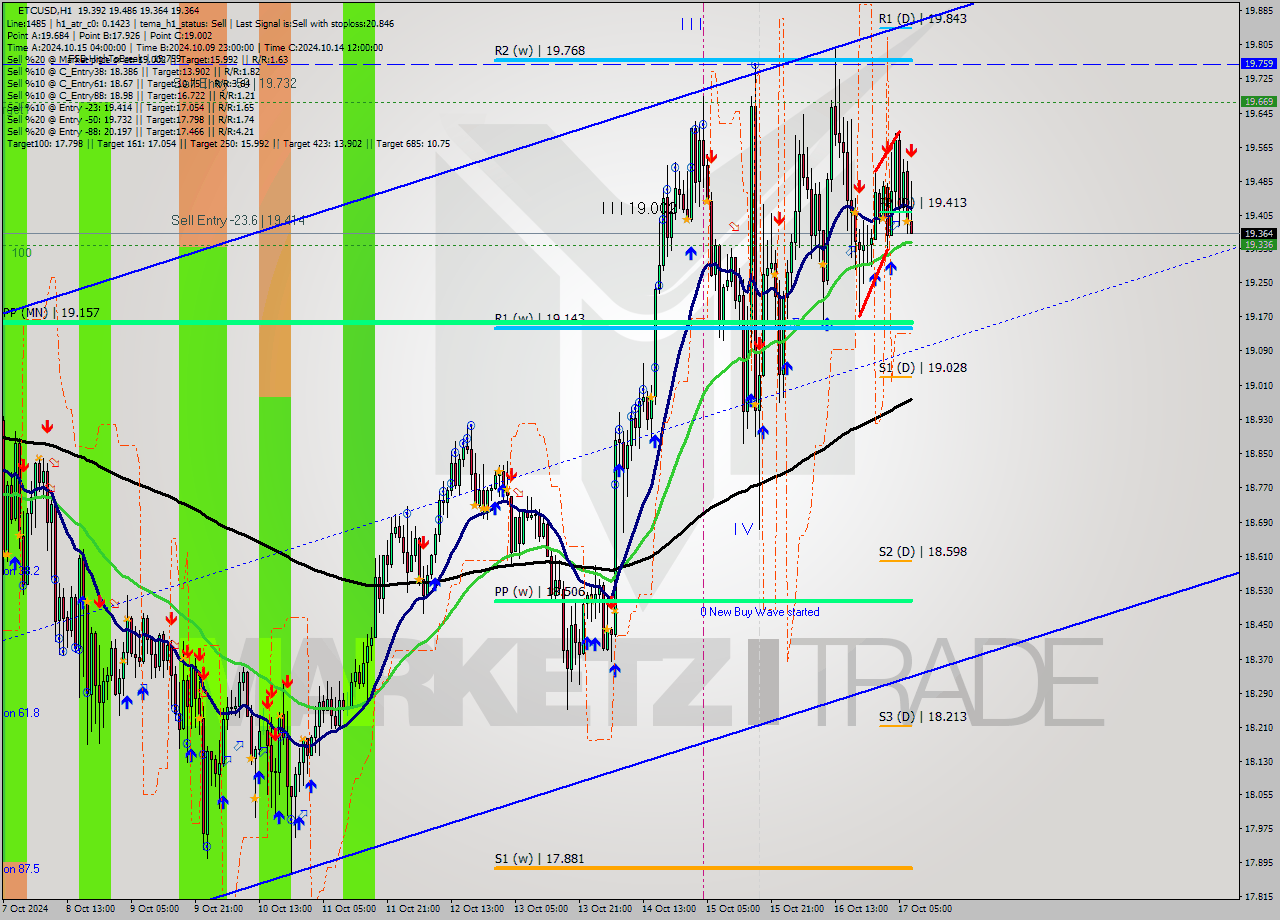This screenshot has width=1280, height=920.
Task: Click the 'on 61.8' Fibonacci label
Action: [x=21, y=713]
